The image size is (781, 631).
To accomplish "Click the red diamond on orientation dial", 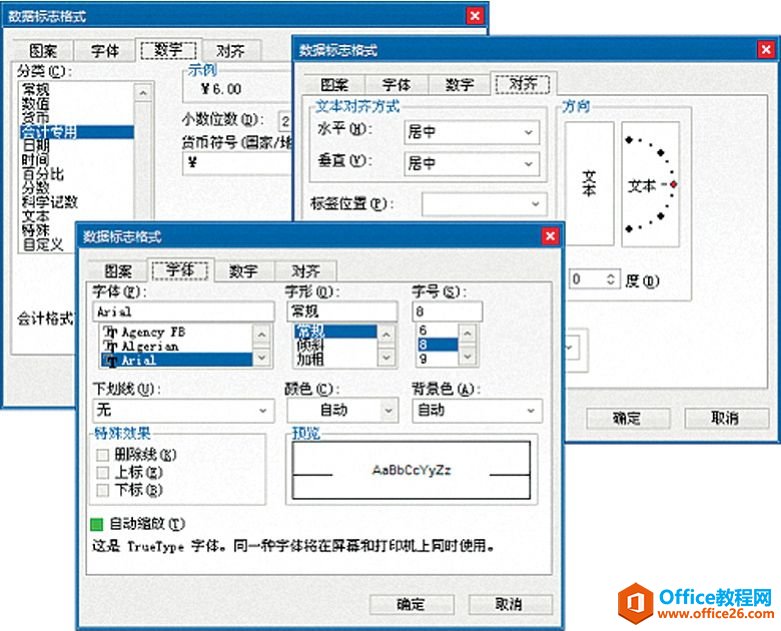I will pyautogui.click(x=674, y=184).
